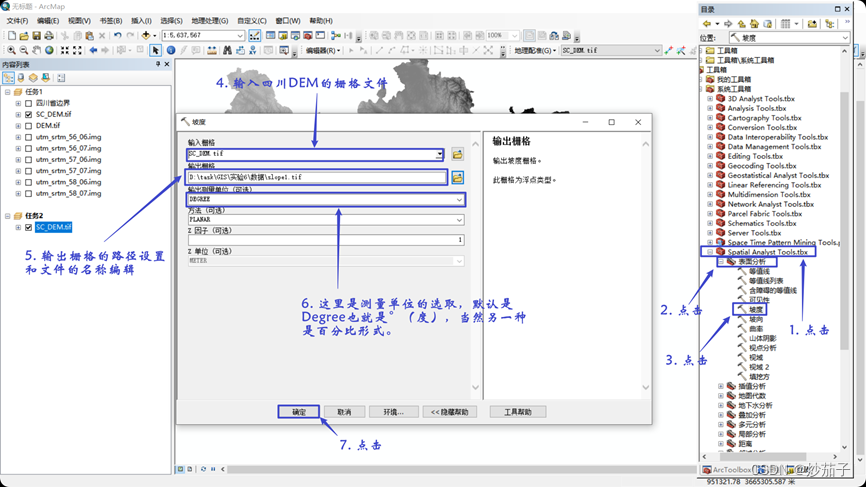The image size is (866, 487).
Task: Toggle checkbox for utm_srtm_58_06.img
Action: pyautogui.click(x=29, y=182)
